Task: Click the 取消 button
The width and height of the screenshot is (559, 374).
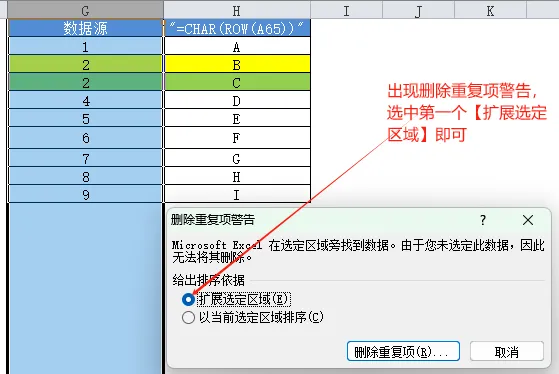Action: [507, 351]
